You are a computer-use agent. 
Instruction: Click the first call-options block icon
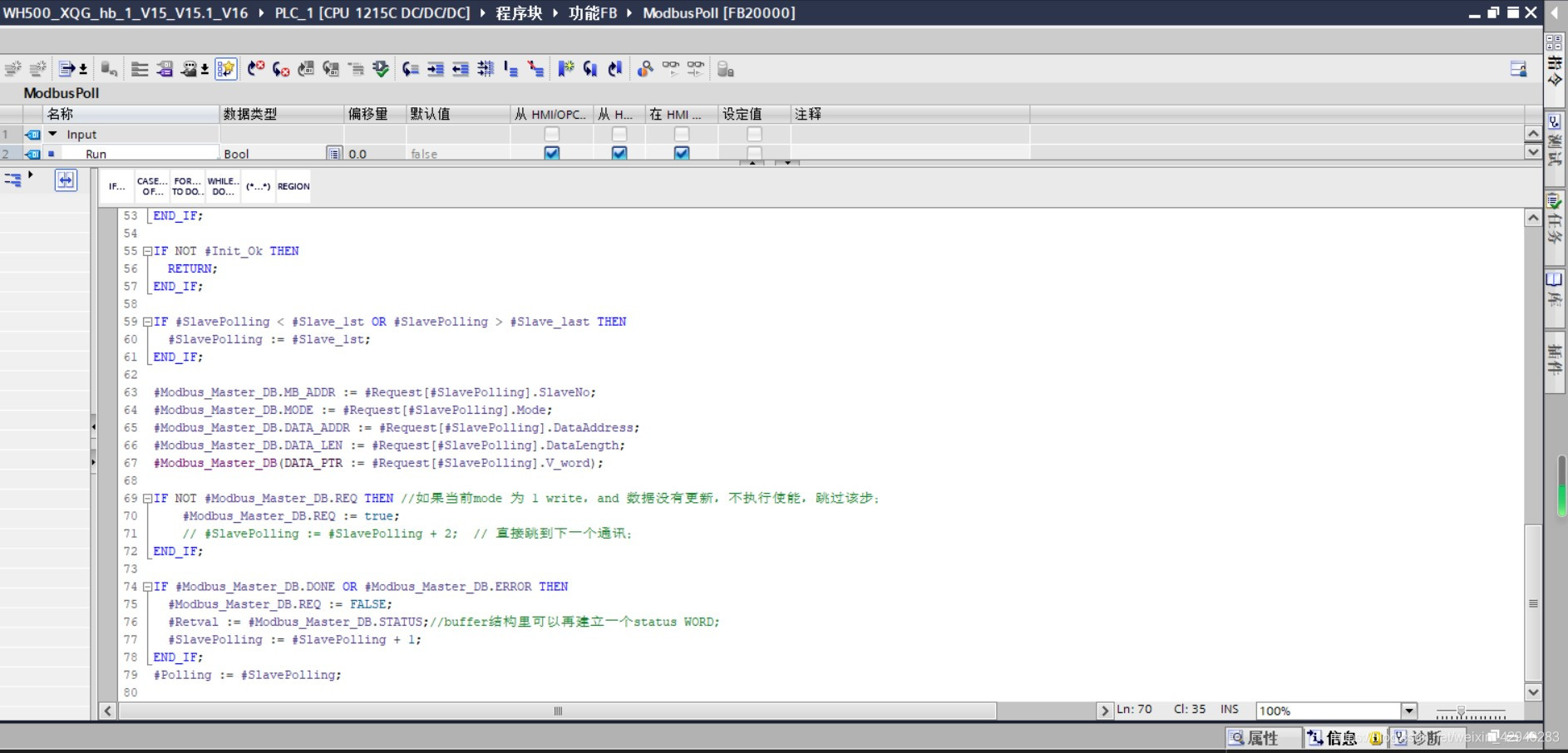pyautogui.click(x=306, y=69)
